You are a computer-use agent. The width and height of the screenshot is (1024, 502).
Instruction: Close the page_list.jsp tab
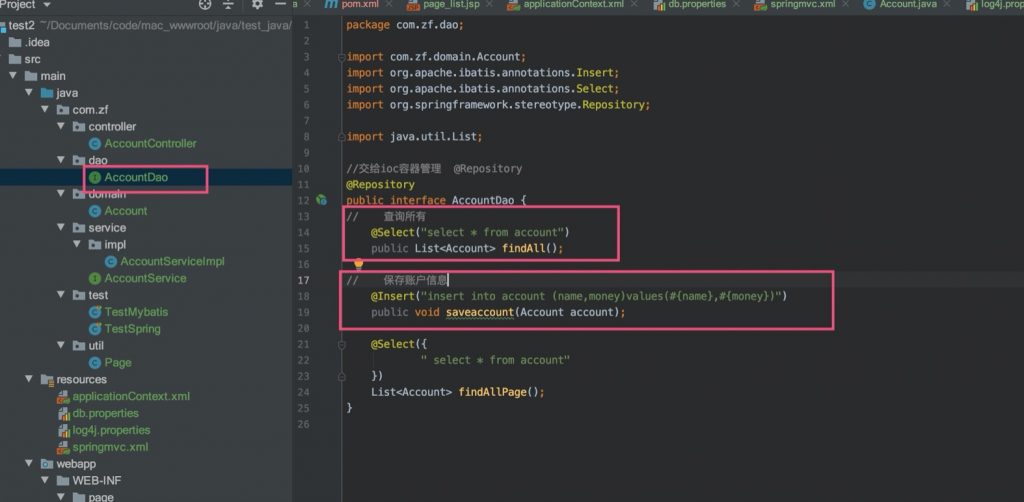click(490, 5)
